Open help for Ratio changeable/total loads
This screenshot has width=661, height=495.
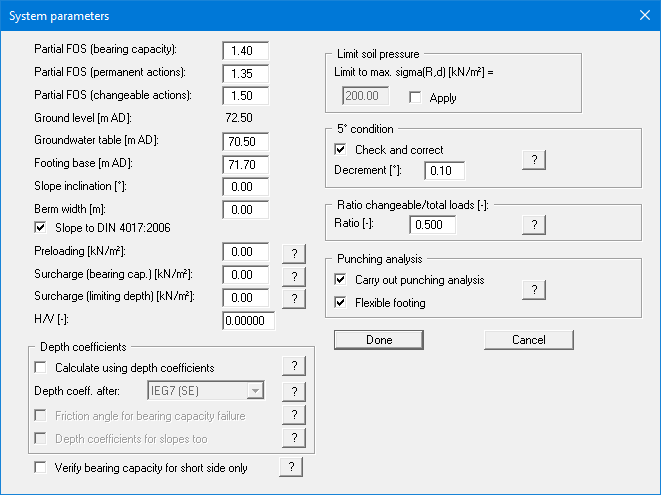point(535,225)
